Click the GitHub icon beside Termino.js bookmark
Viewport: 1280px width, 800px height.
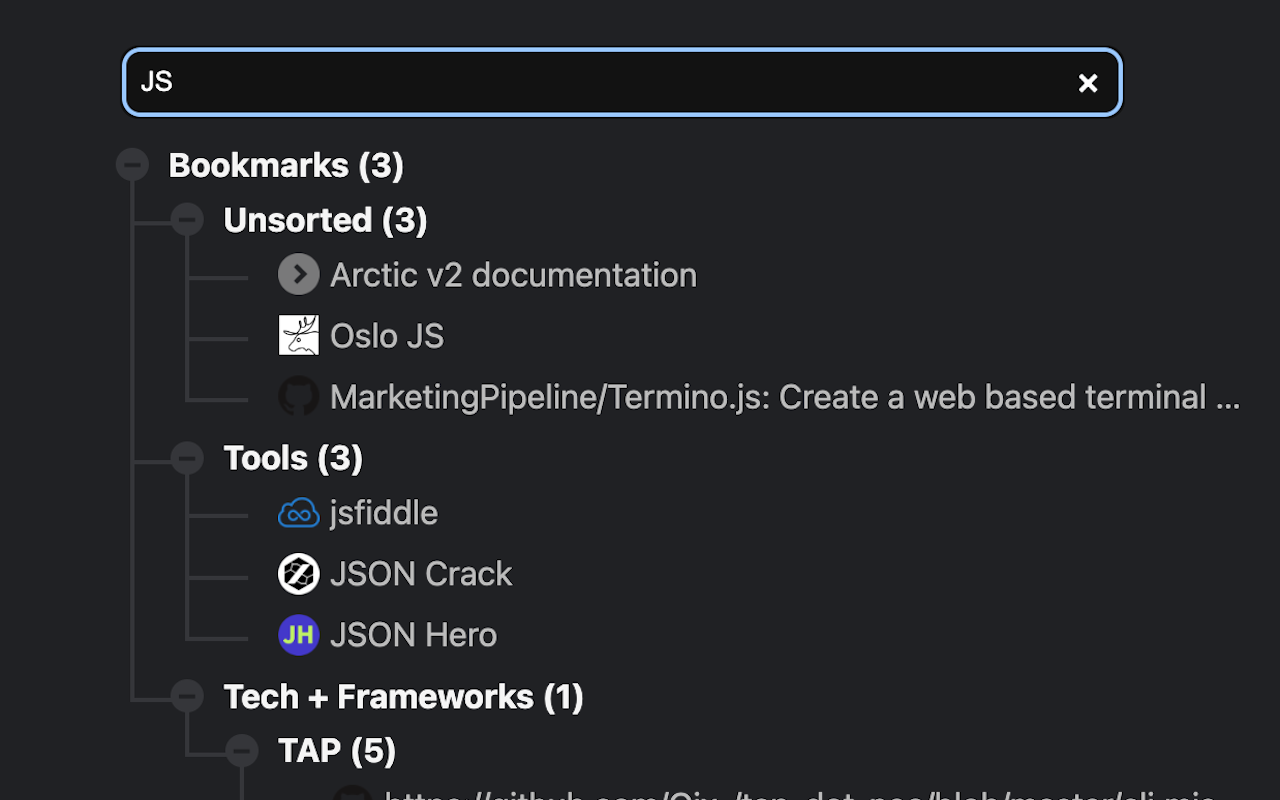point(298,397)
